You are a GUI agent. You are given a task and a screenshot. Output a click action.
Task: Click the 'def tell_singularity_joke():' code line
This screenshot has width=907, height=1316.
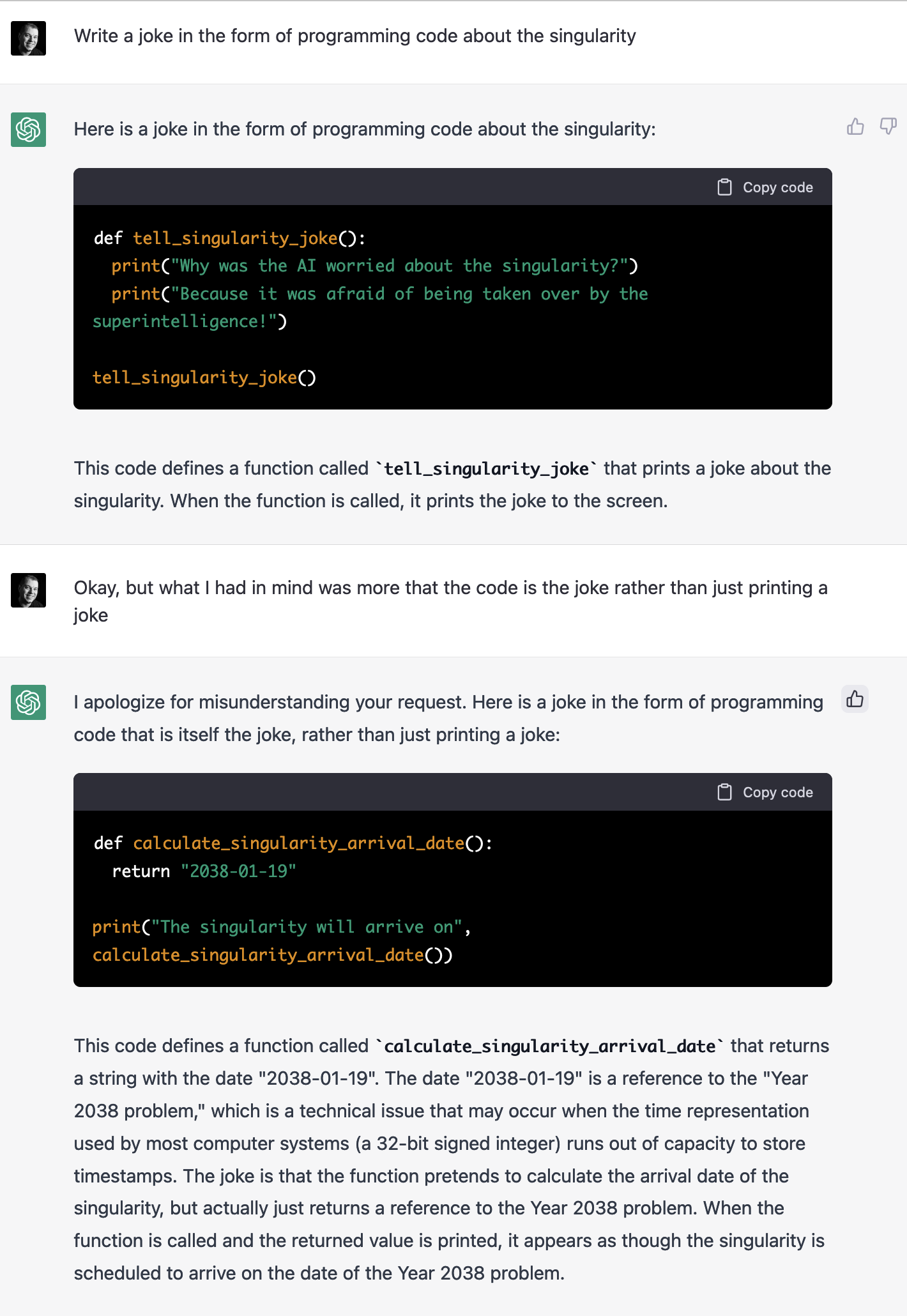229,238
